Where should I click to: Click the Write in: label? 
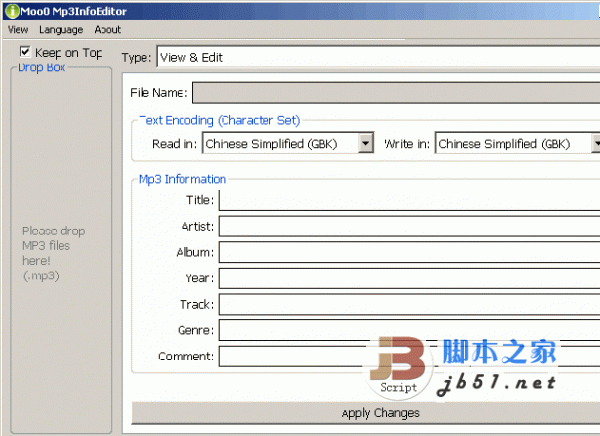(x=407, y=144)
